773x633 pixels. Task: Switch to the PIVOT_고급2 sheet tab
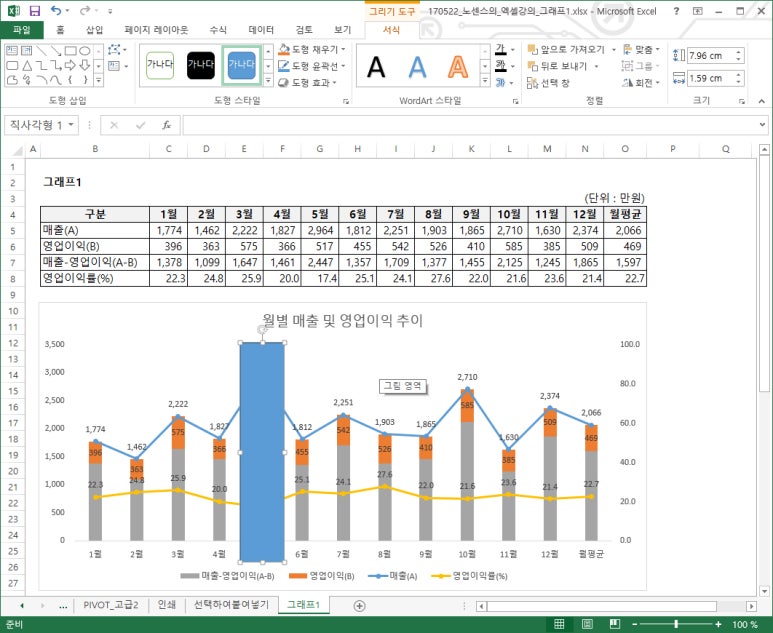coord(111,605)
